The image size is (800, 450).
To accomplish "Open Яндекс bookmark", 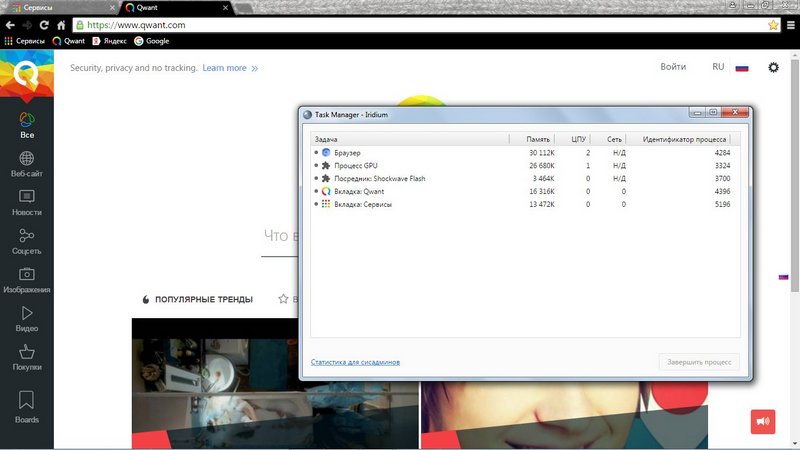I will [x=109, y=41].
